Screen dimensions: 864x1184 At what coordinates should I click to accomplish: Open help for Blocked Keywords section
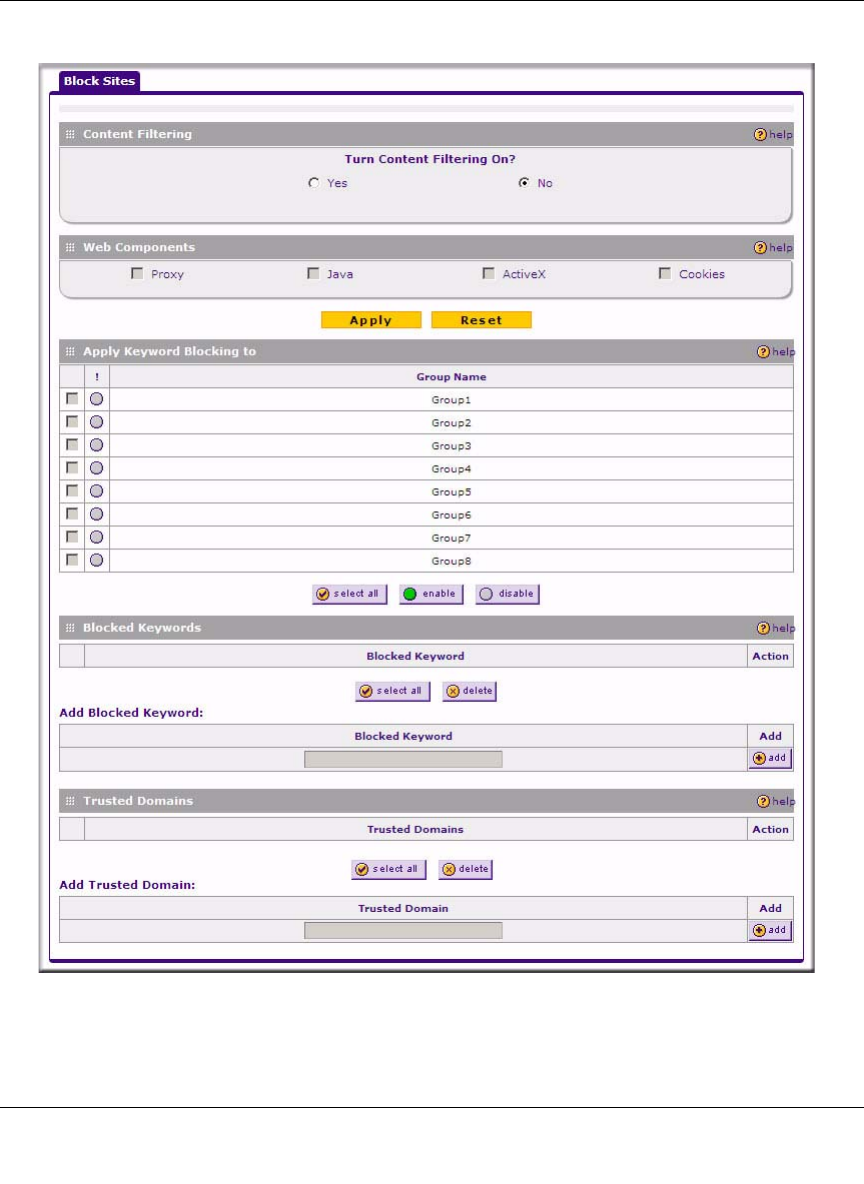click(776, 628)
